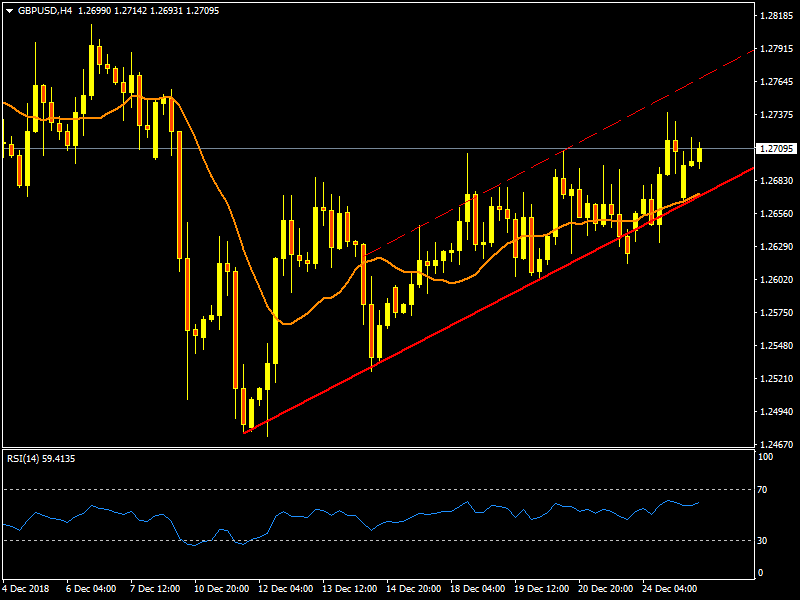Click the 1.26560 value on price axis

[x=776, y=214]
